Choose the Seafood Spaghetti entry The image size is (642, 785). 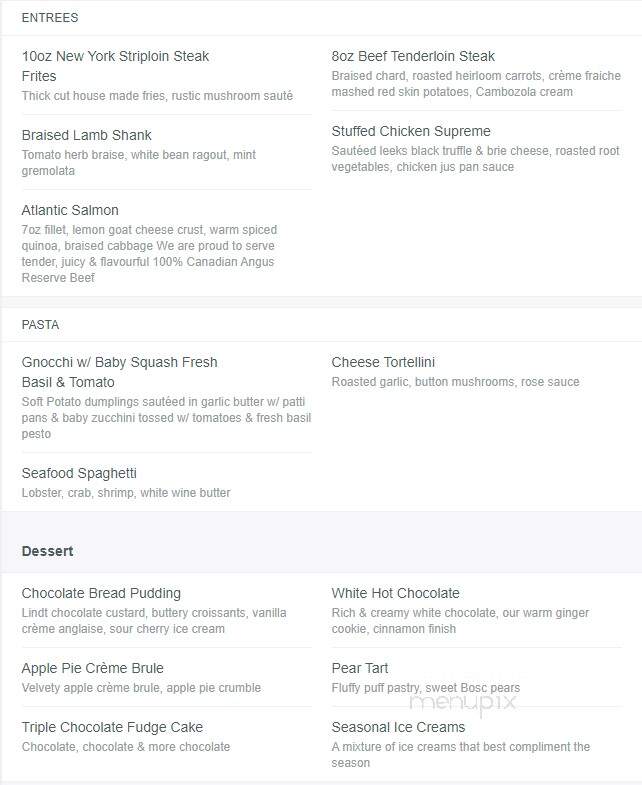[x=79, y=473]
